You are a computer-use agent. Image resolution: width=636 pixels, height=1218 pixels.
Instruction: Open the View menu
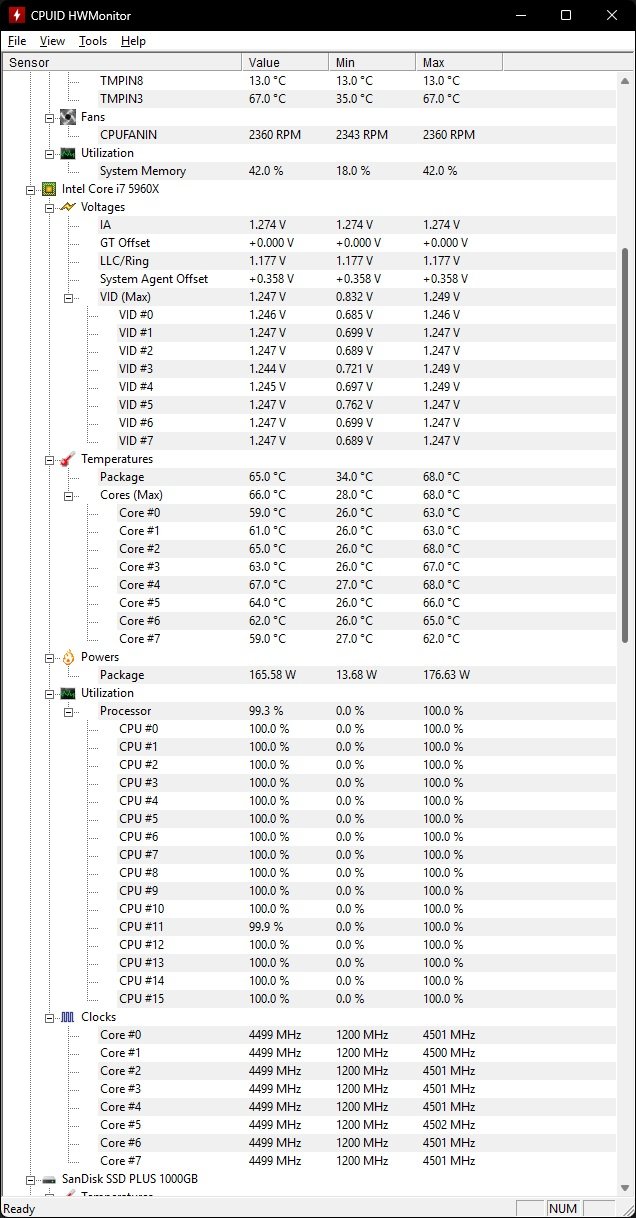pos(52,41)
